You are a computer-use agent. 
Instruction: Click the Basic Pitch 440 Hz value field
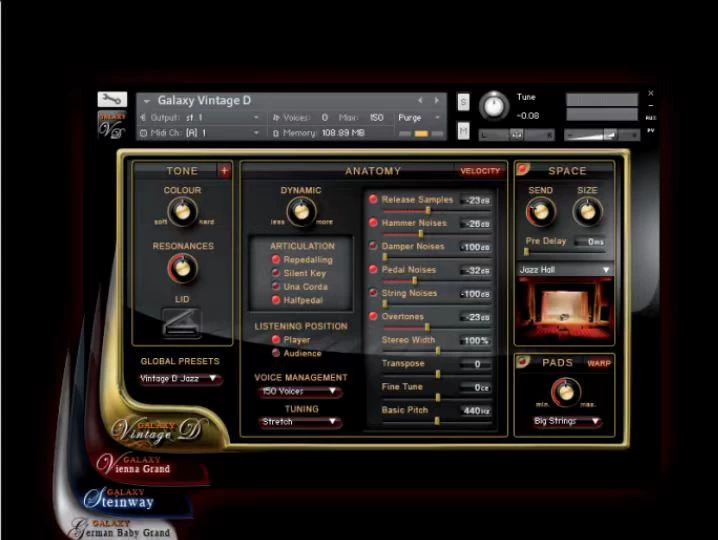pyautogui.click(x=476, y=410)
